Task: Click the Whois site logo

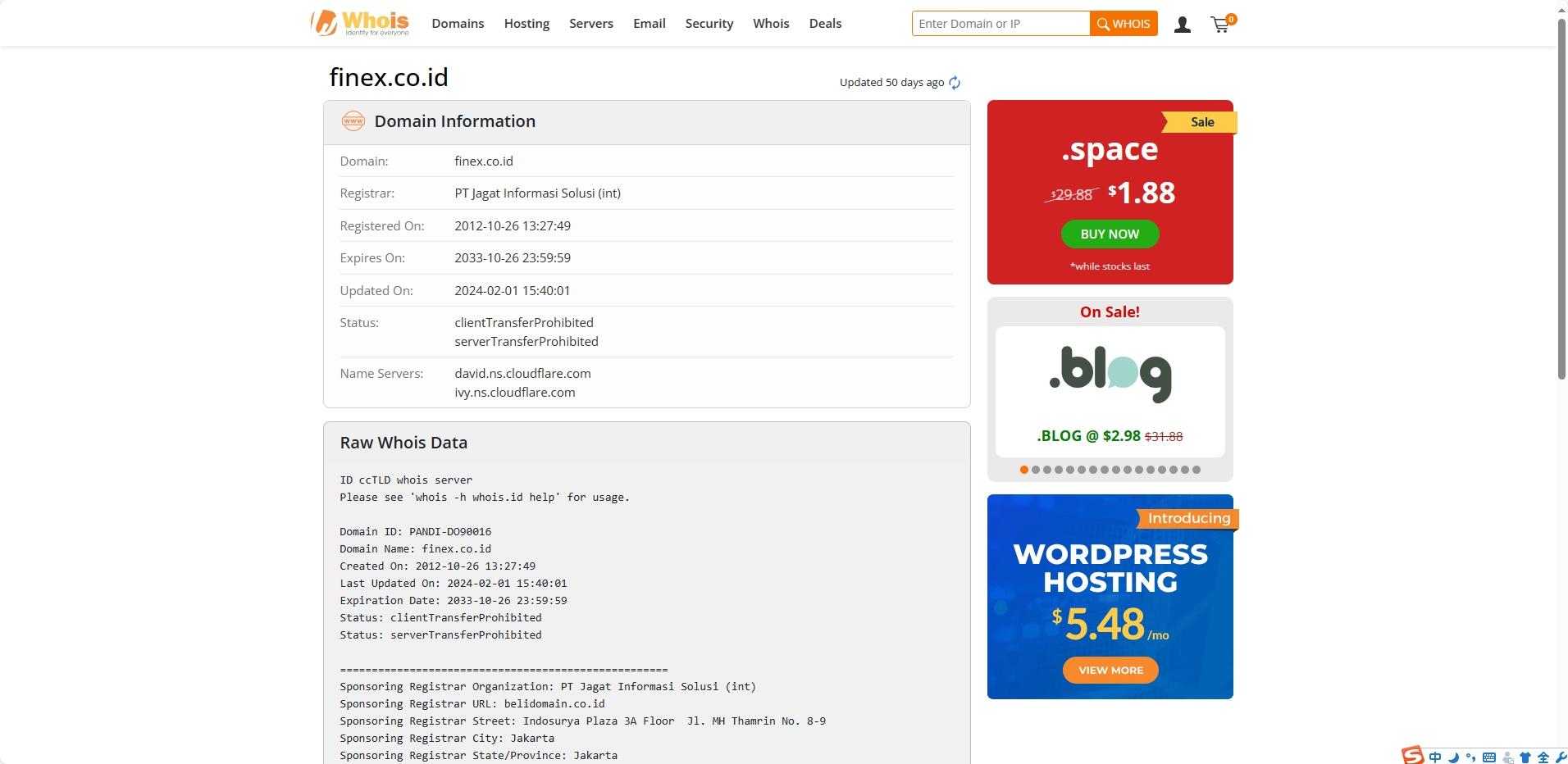Action: pos(360,23)
